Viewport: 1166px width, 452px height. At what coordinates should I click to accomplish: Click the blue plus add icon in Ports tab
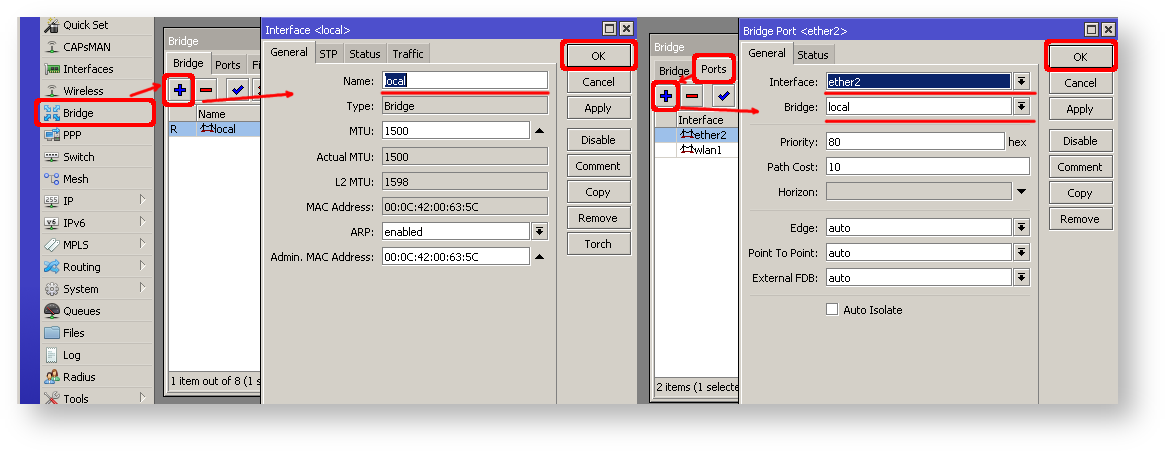point(665,96)
